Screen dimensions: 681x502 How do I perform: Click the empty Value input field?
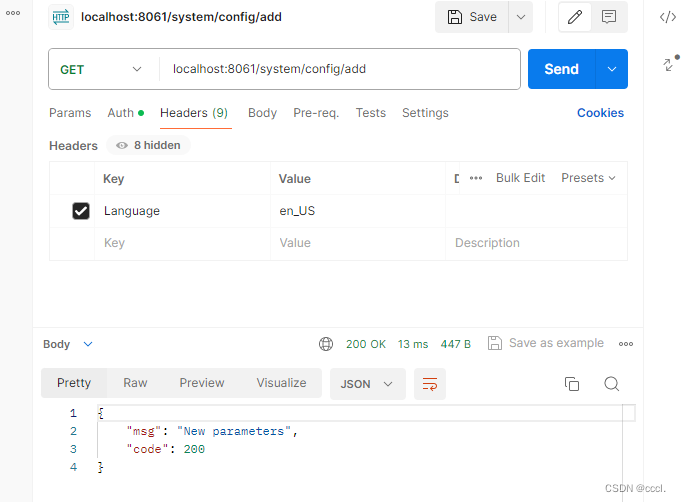[x=358, y=243]
